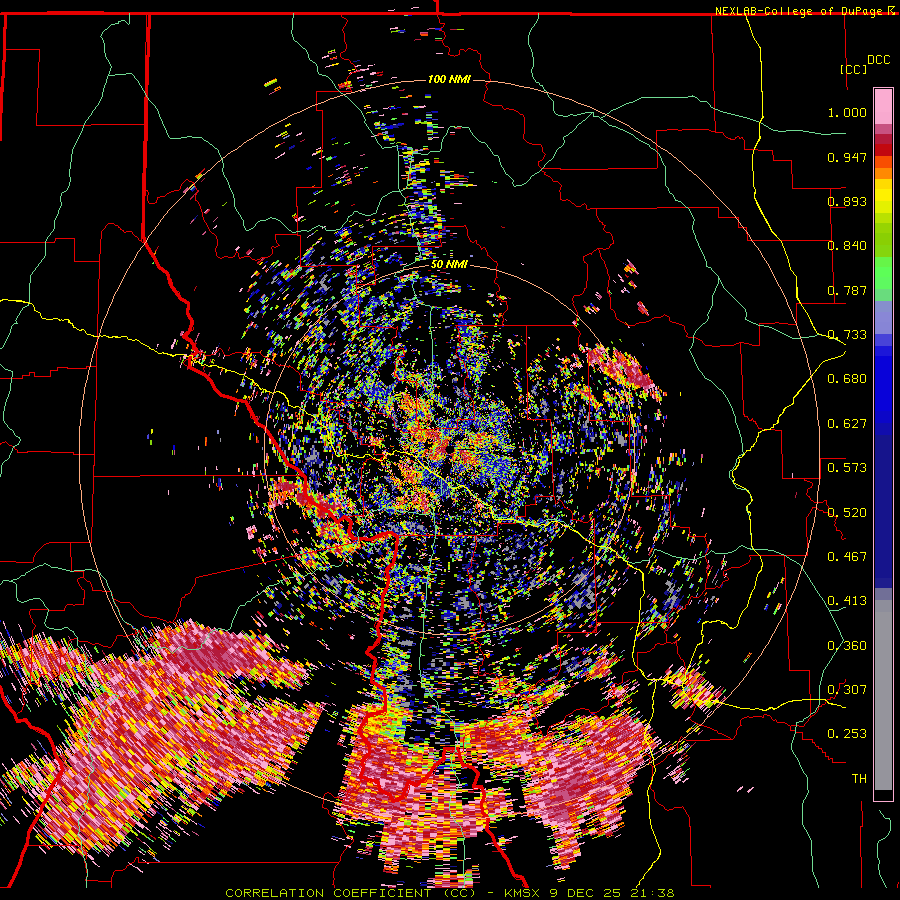Click the 0.893 scale value
The image size is (900, 900).
pyautogui.click(x=847, y=201)
